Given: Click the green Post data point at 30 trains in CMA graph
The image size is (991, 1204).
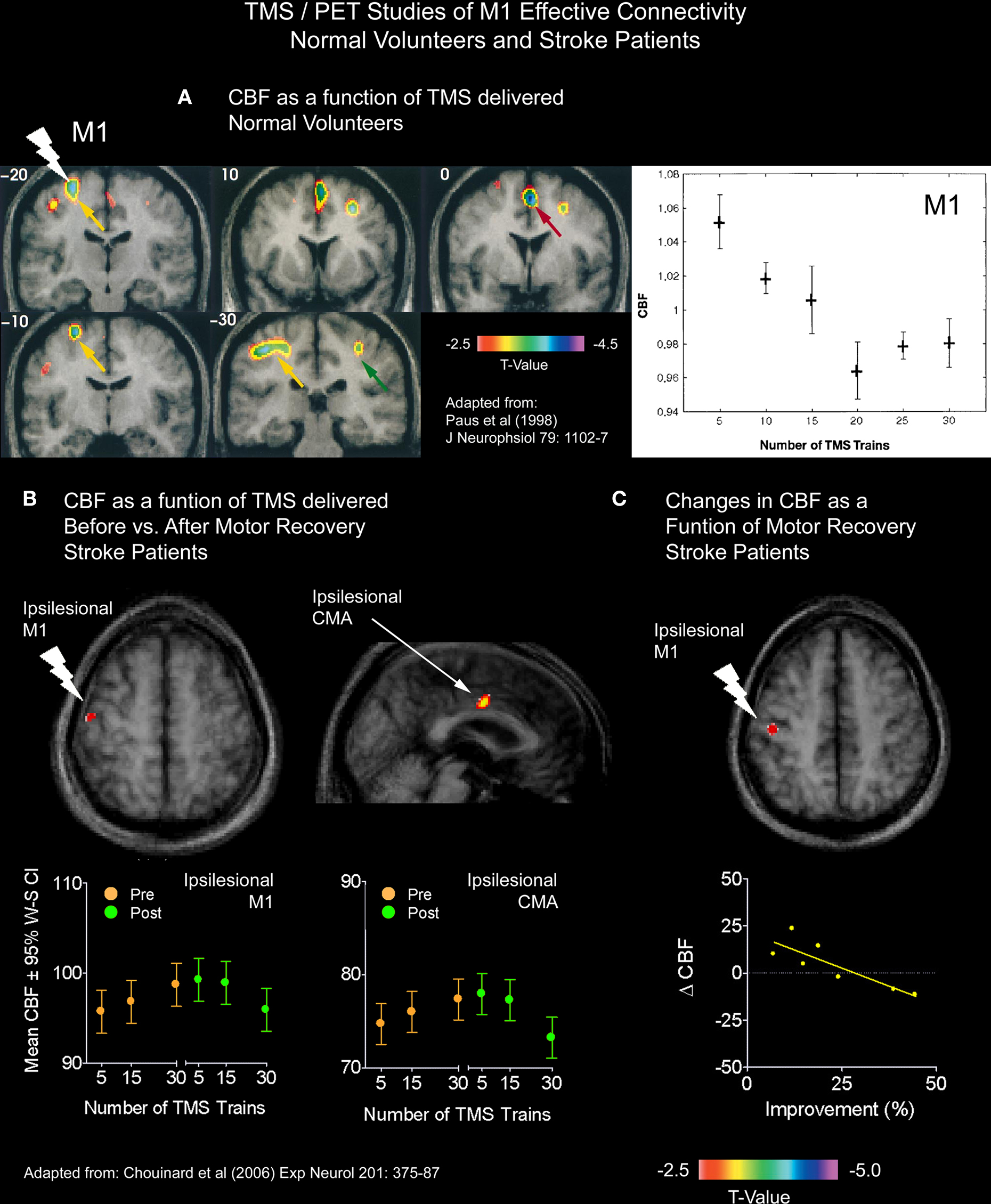Looking at the screenshot, I should click(550, 1037).
